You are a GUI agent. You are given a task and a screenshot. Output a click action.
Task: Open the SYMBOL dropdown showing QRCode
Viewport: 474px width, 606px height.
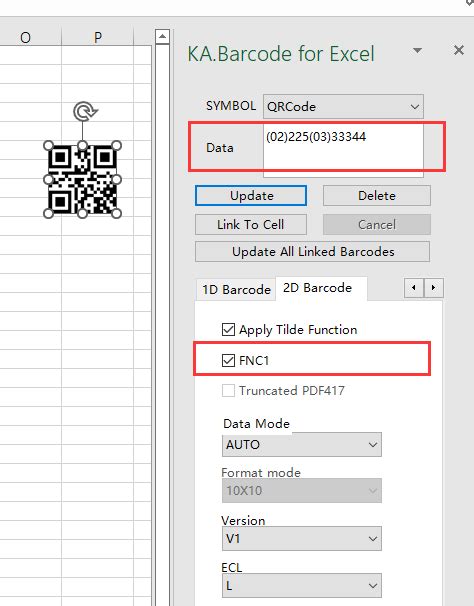coord(343,106)
